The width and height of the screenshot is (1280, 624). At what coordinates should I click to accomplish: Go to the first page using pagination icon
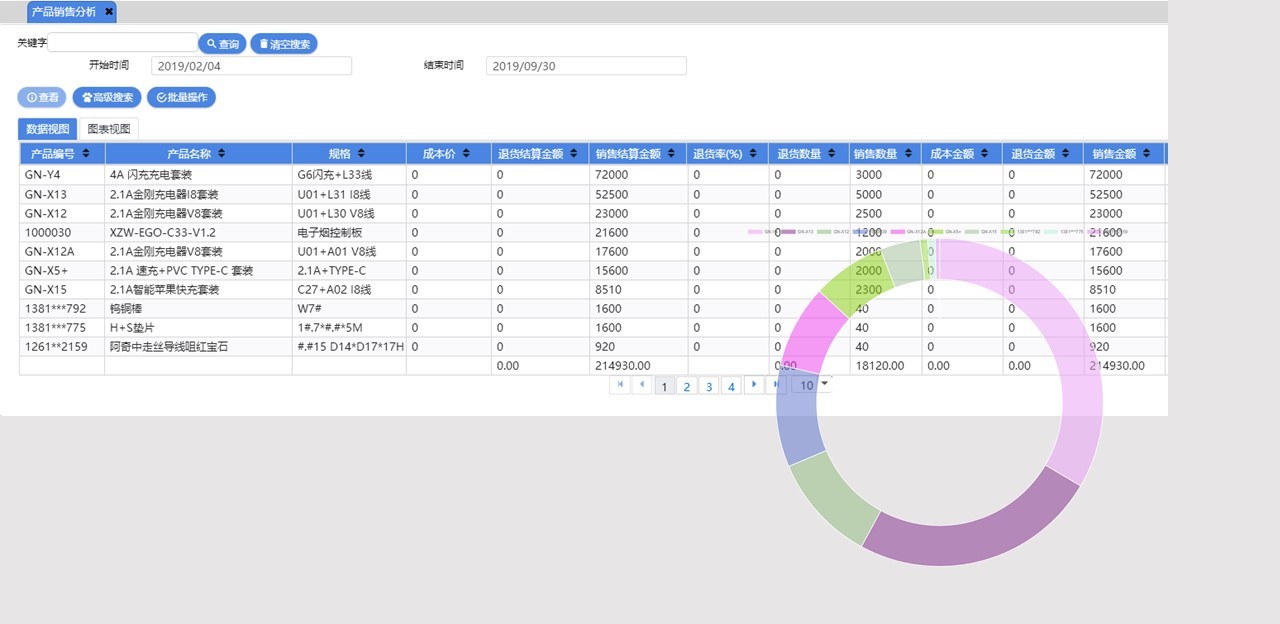coord(619,385)
